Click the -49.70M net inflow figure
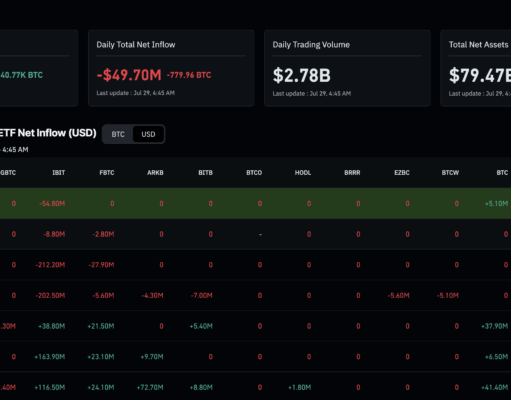 pos(129,75)
